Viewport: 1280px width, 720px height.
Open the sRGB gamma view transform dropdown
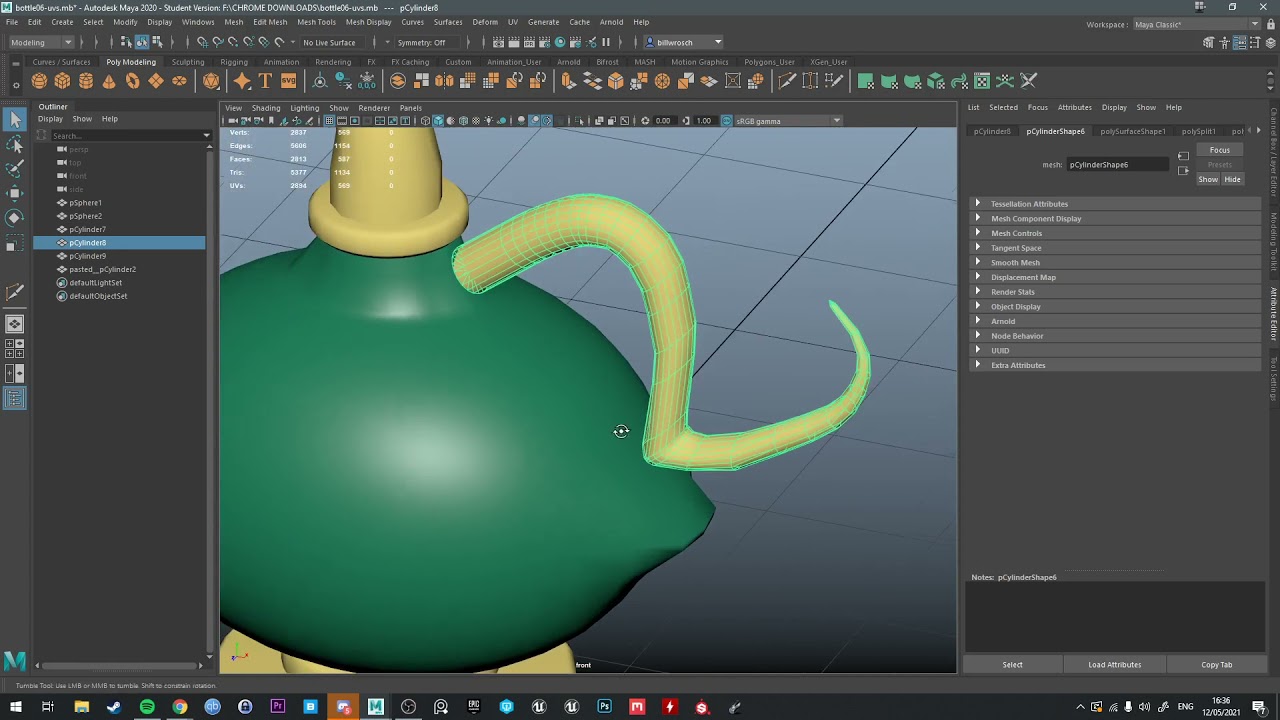(788, 121)
